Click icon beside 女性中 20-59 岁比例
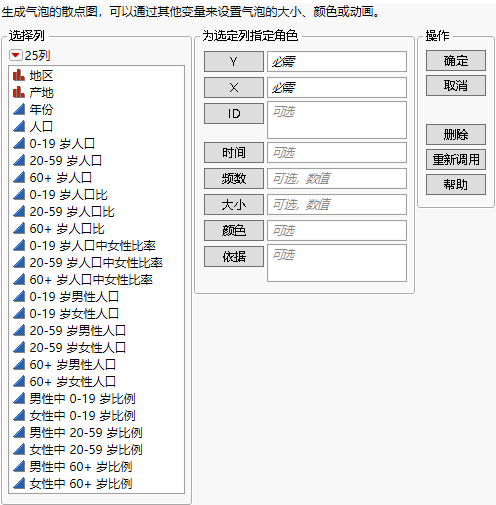 [x=19, y=449]
